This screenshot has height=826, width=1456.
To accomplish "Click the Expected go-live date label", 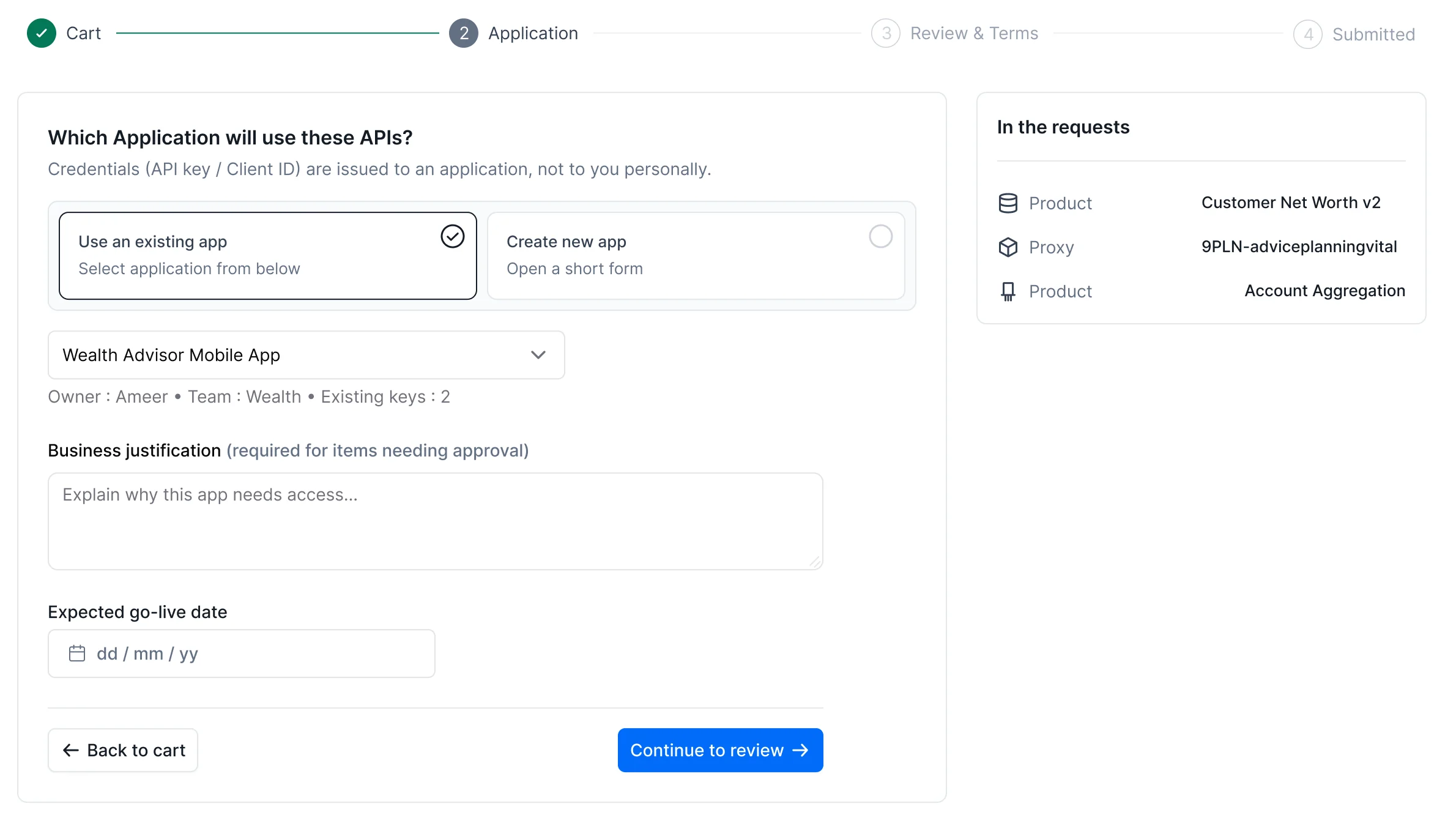I will pyautogui.click(x=138, y=612).
